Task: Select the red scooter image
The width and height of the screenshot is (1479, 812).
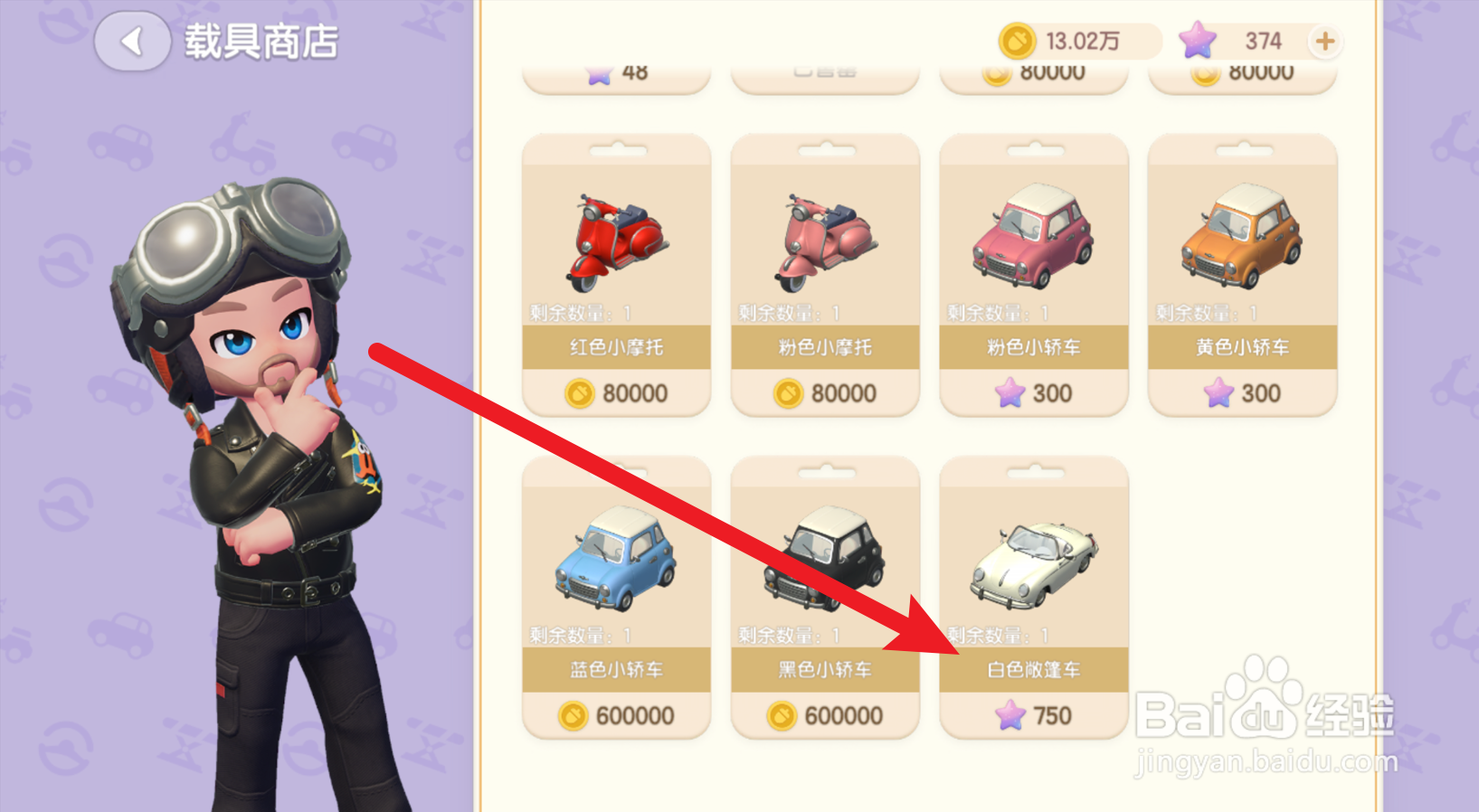Action: (x=617, y=241)
